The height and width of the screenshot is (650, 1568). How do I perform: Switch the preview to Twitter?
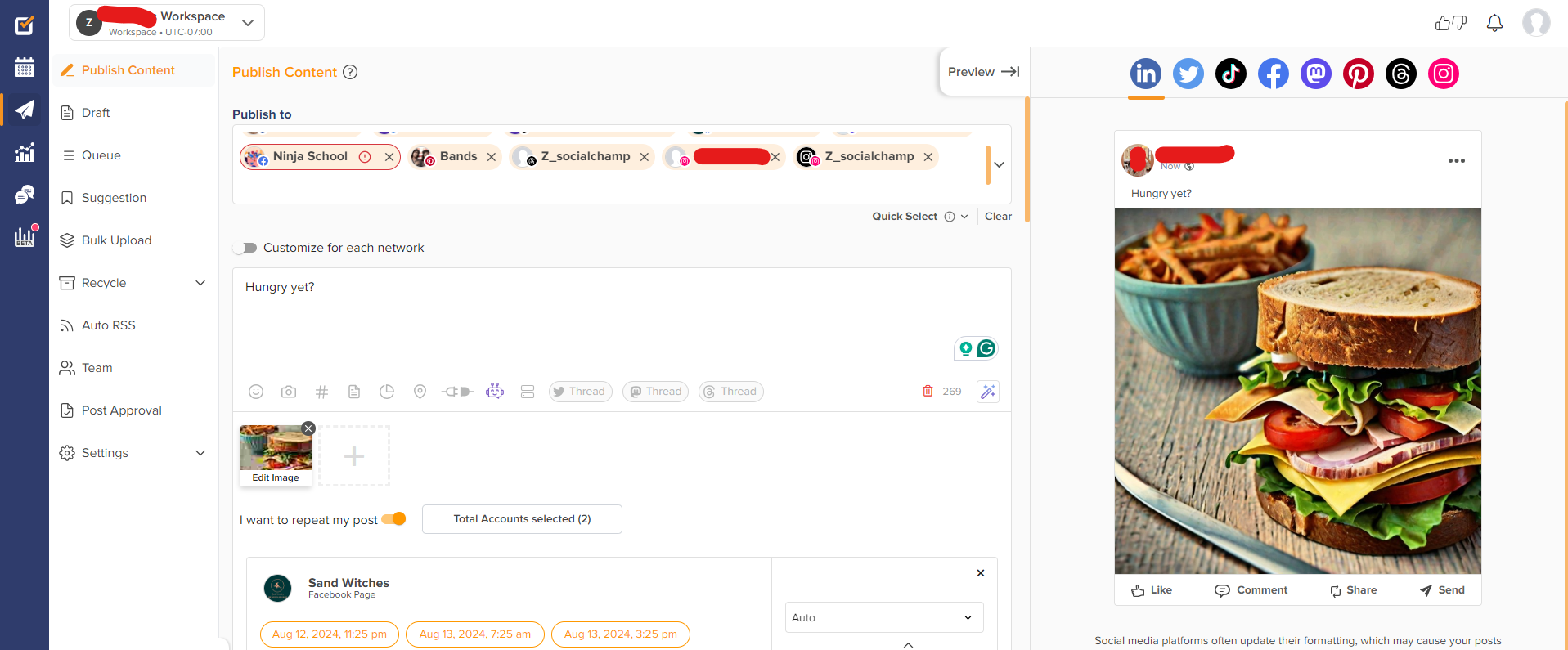1188,74
